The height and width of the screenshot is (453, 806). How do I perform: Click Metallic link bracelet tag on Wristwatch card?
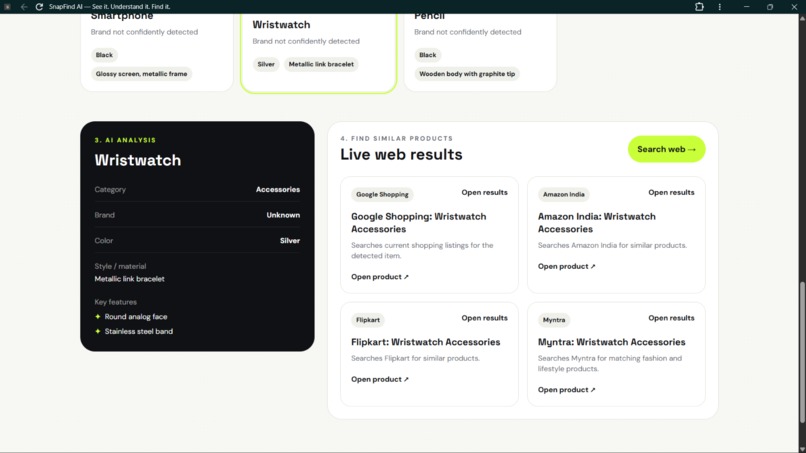point(321,64)
